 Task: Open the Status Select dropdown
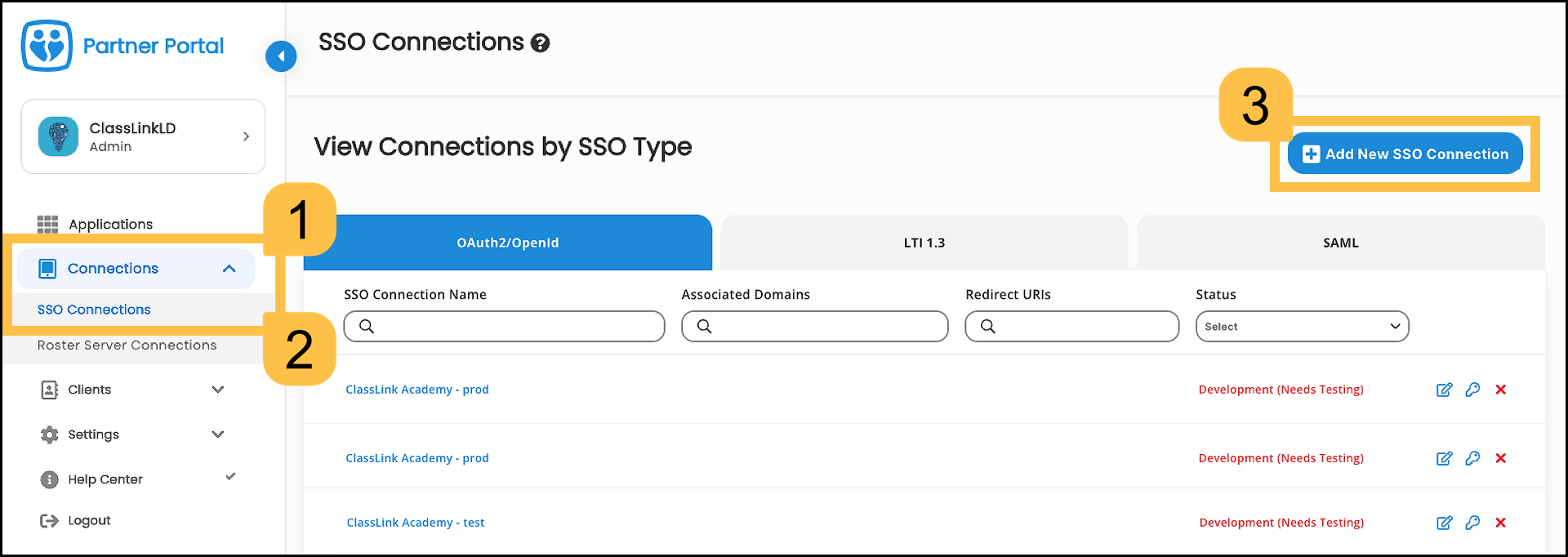coord(1302,327)
